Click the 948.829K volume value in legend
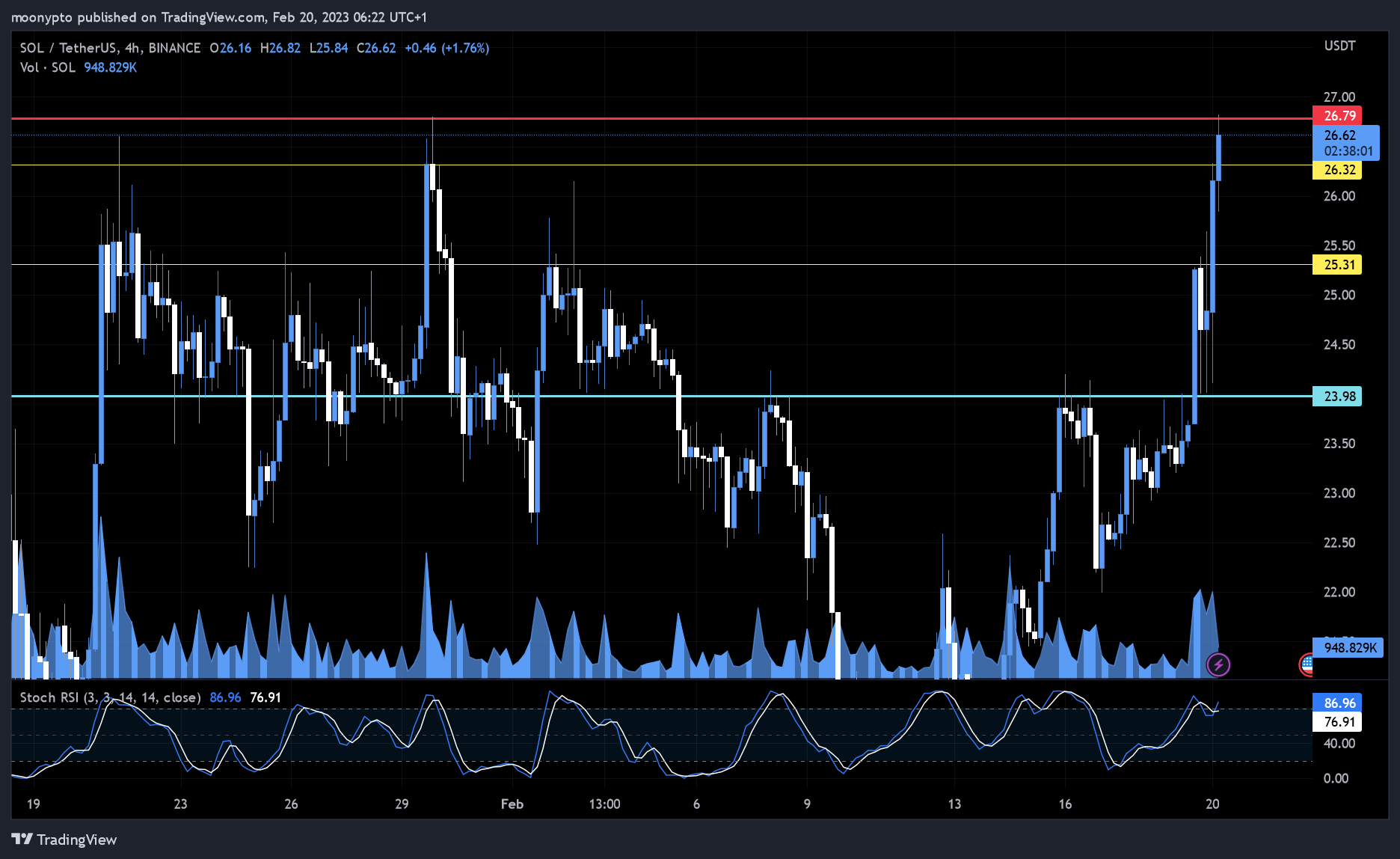 tap(110, 67)
